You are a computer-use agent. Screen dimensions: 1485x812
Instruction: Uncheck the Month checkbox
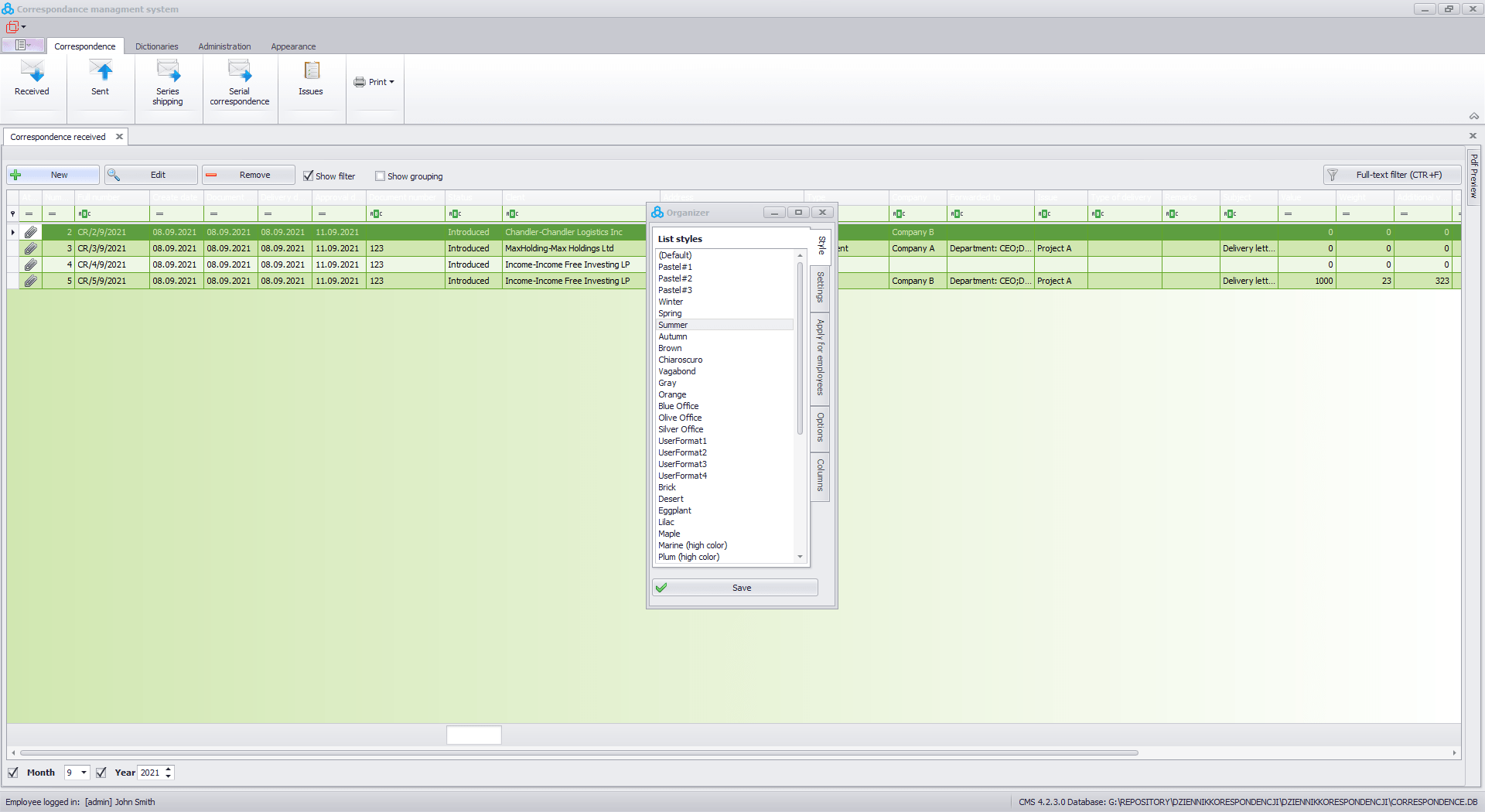coord(12,773)
